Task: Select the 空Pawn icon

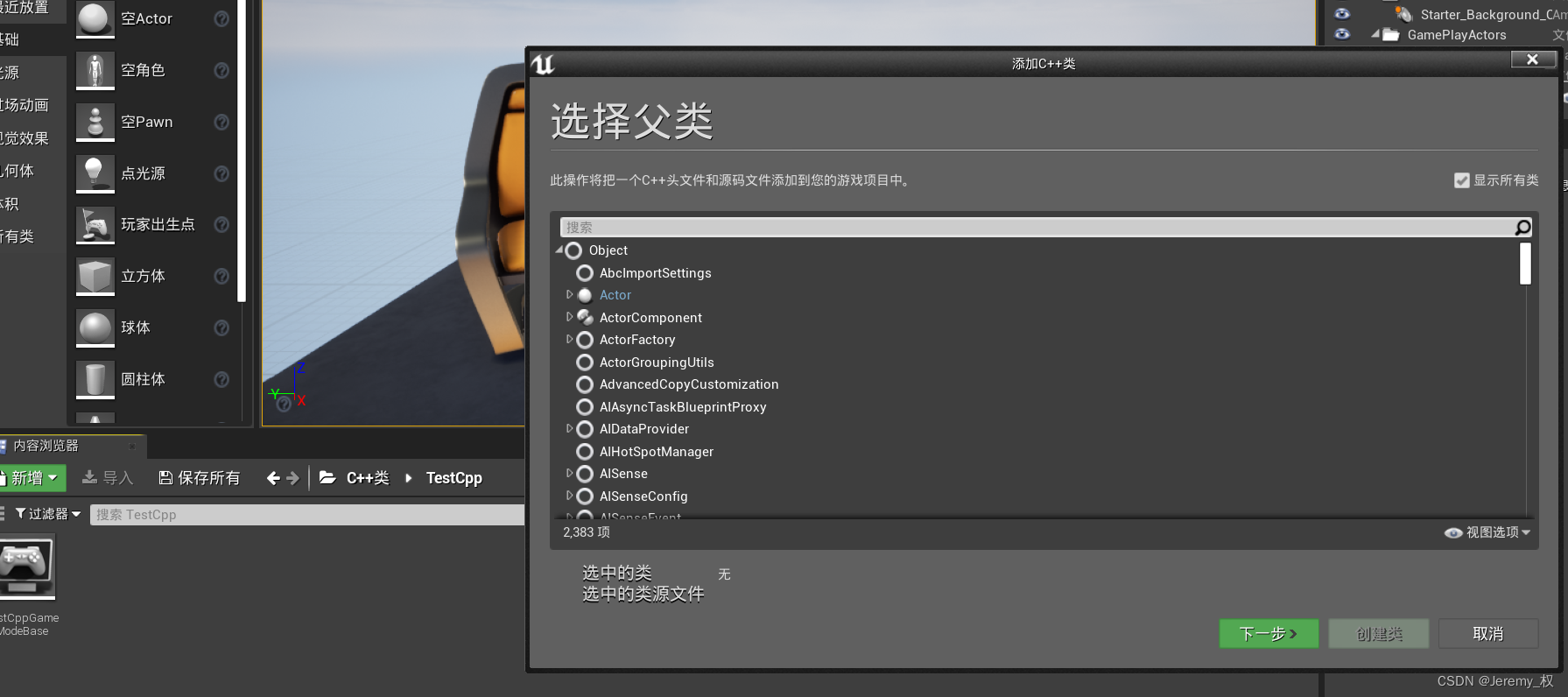Action: point(95,122)
